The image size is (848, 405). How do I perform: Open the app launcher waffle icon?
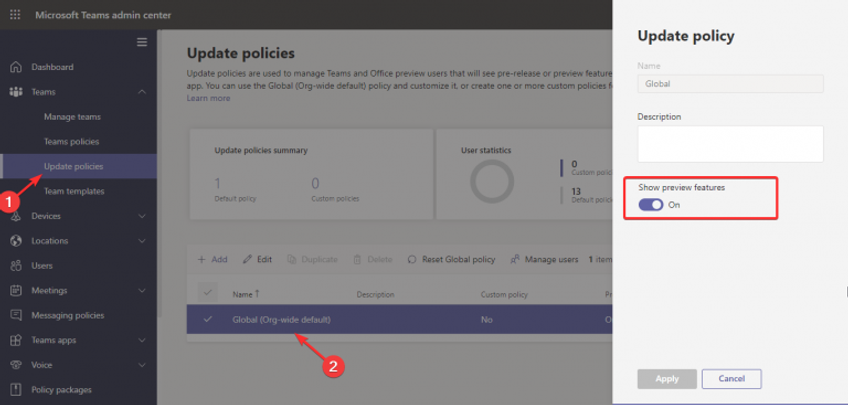pyautogui.click(x=15, y=15)
